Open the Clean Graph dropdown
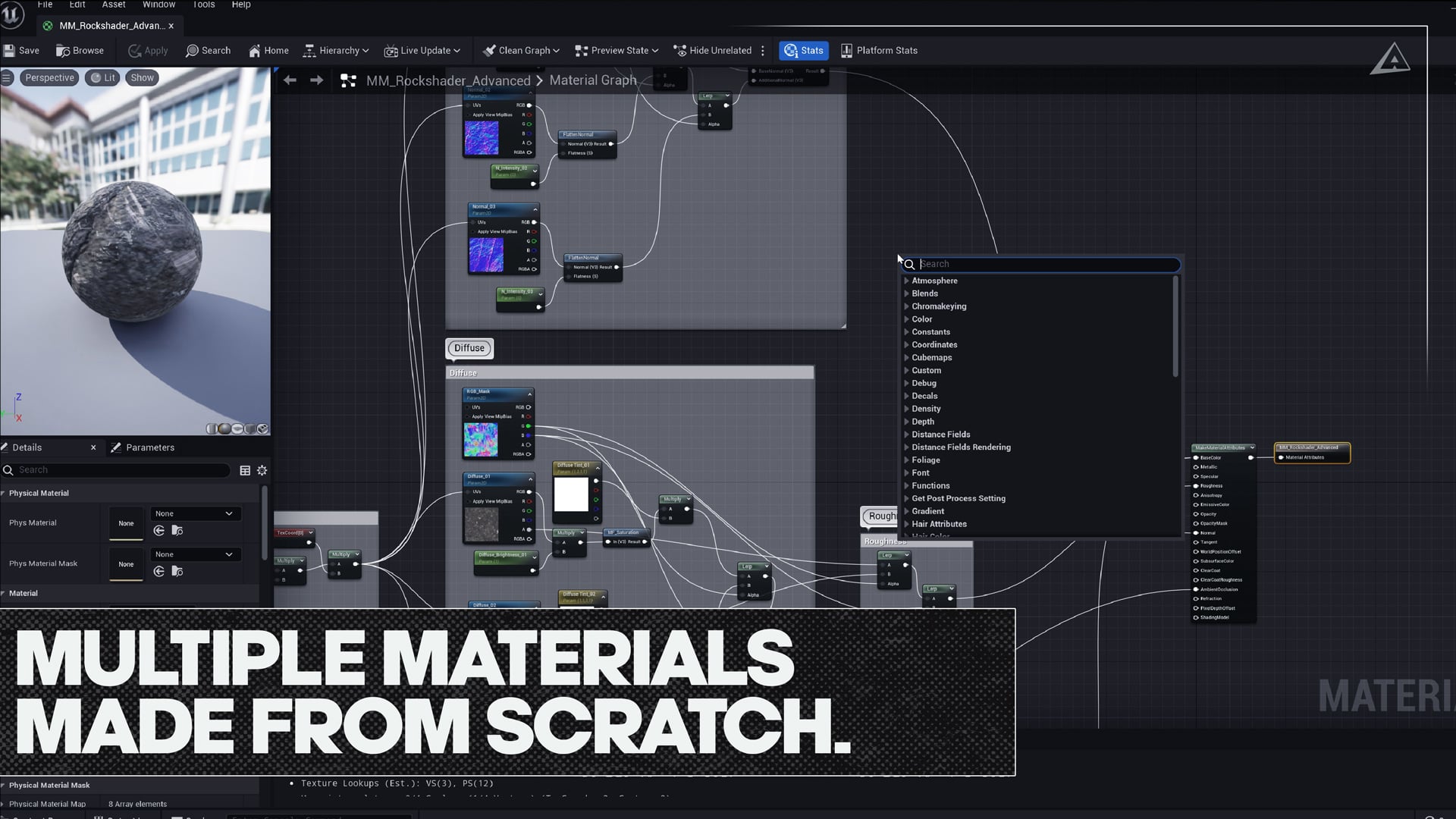Screen dimensions: 1456x819 click(x=521, y=51)
